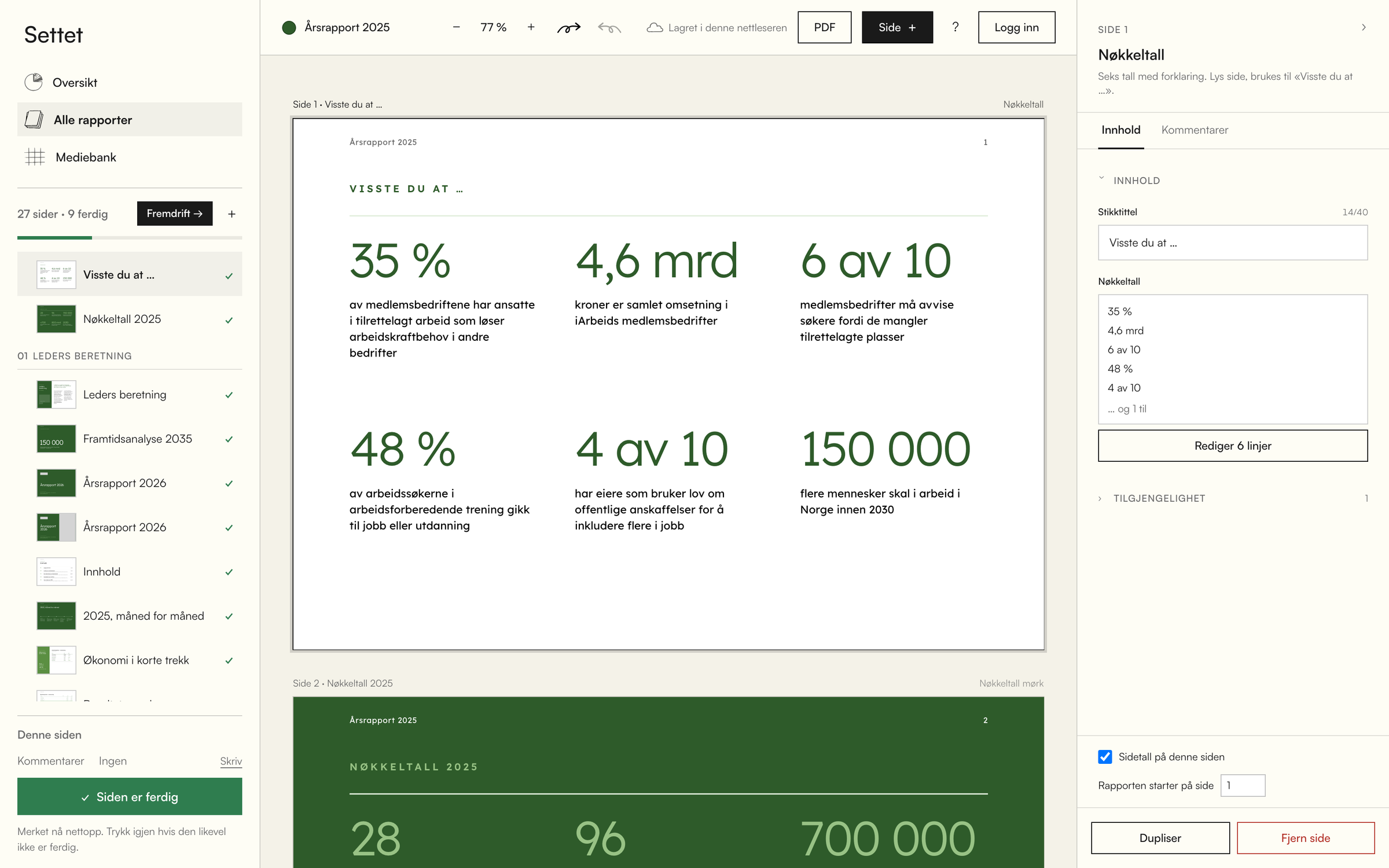Add a section with plus beside Fremdrift
1389x868 pixels.
pyautogui.click(x=231, y=214)
